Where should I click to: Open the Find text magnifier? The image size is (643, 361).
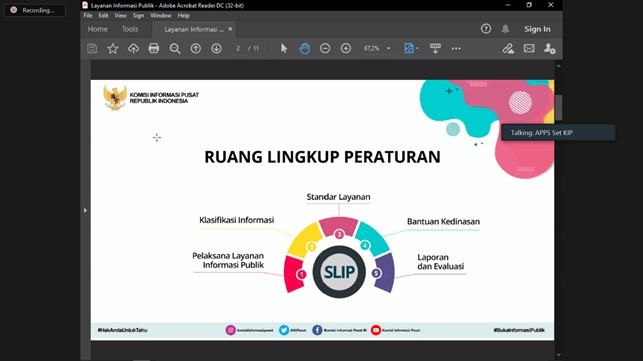(175, 48)
